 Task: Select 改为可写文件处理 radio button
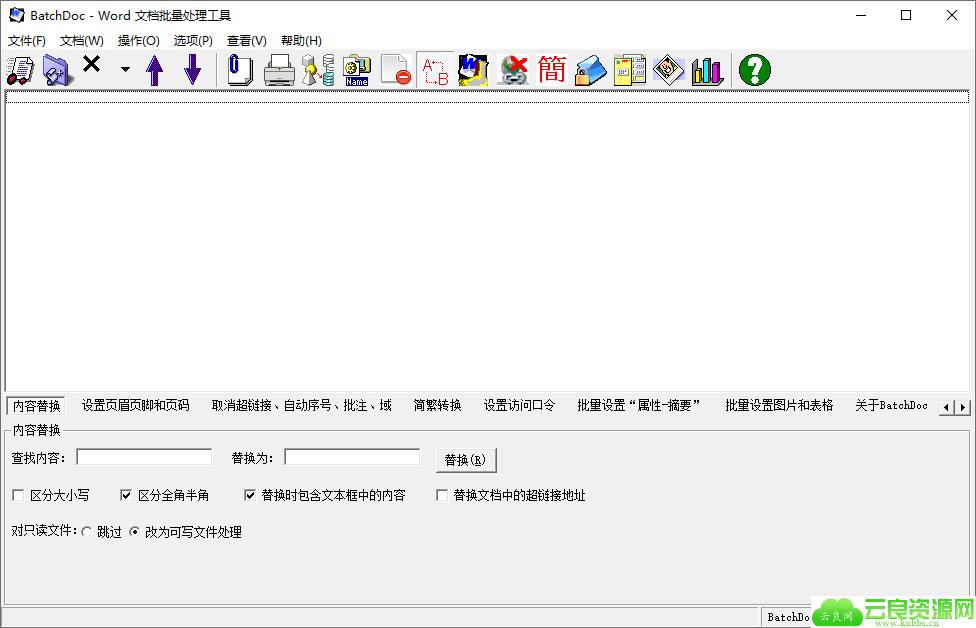[x=134, y=532]
